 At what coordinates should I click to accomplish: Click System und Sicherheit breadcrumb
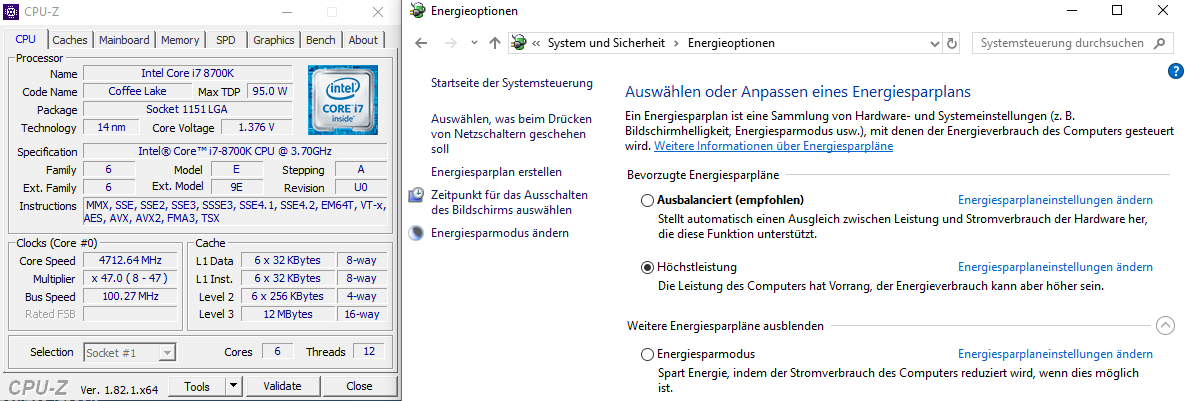click(x=606, y=43)
